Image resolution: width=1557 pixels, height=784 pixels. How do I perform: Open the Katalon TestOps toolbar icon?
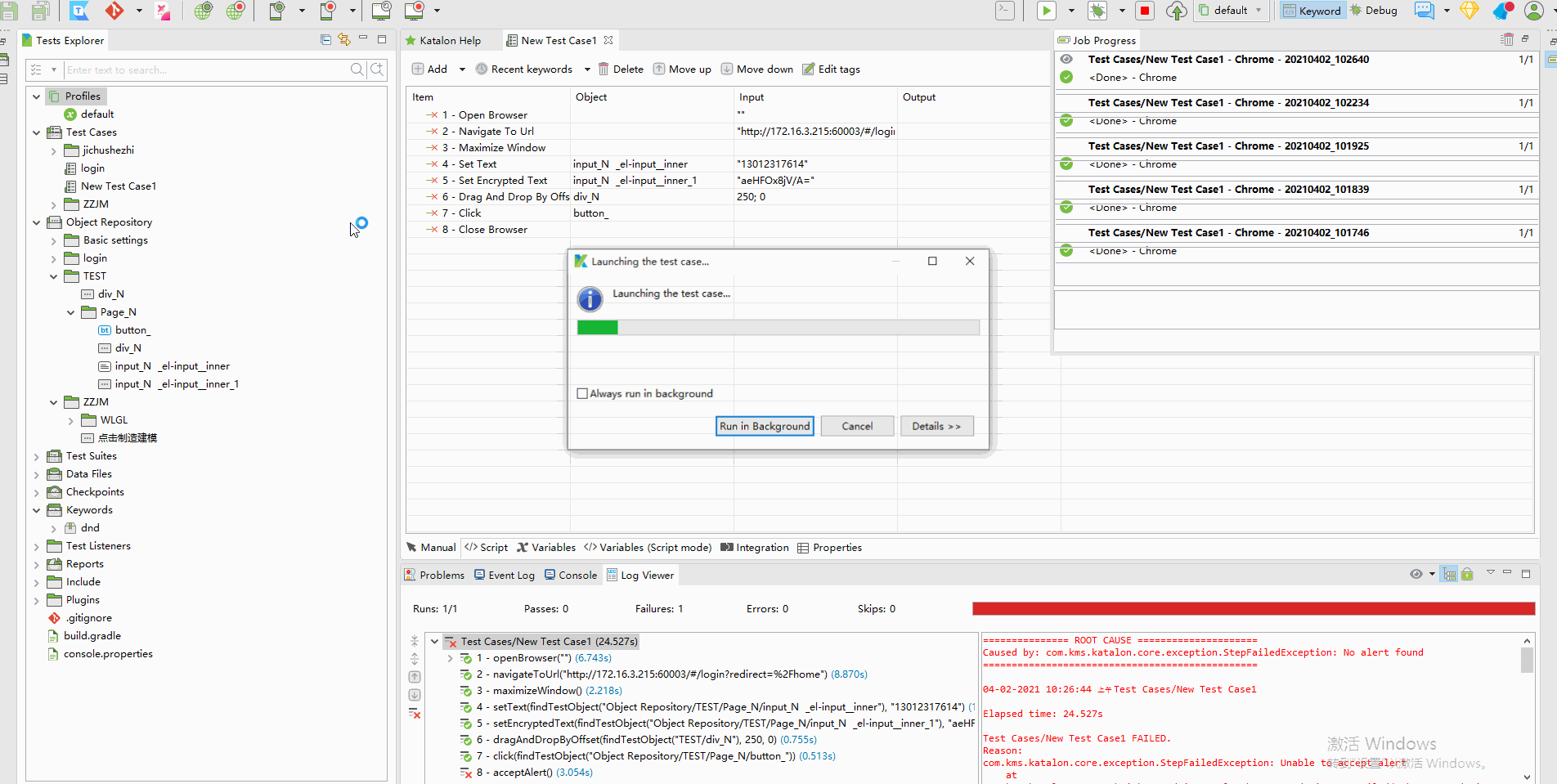coord(80,11)
